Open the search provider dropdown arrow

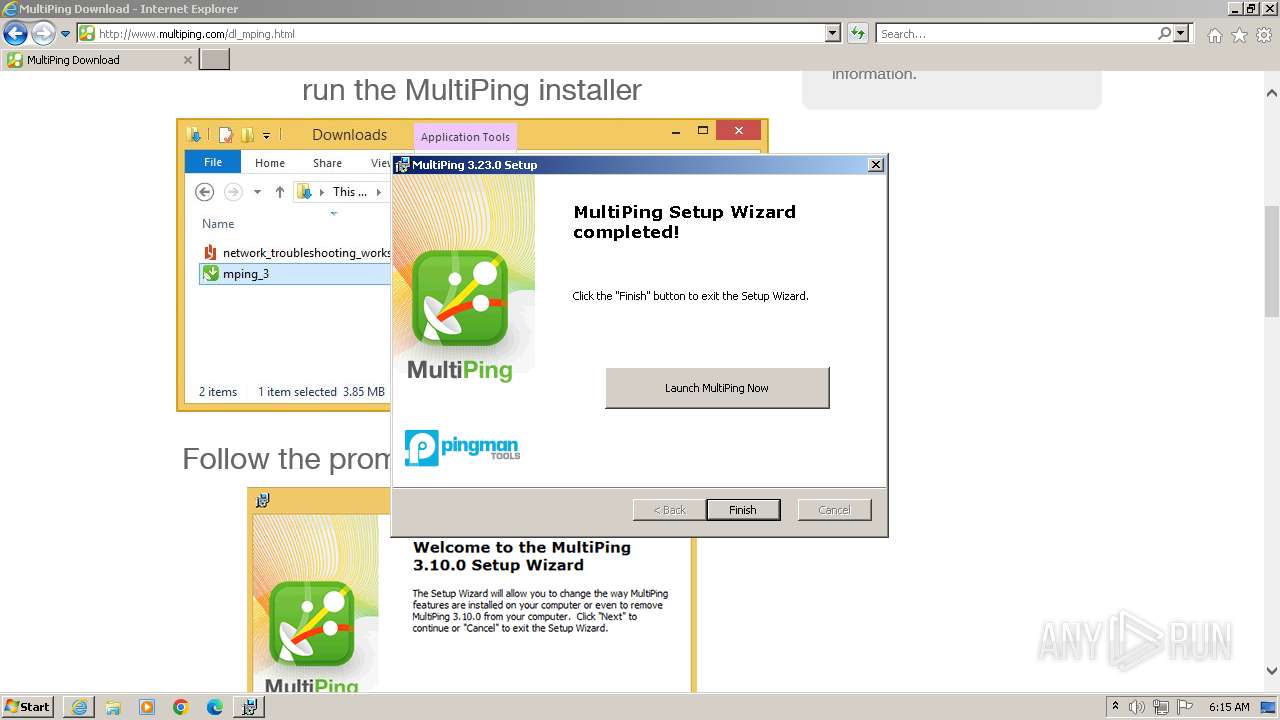1181,34
